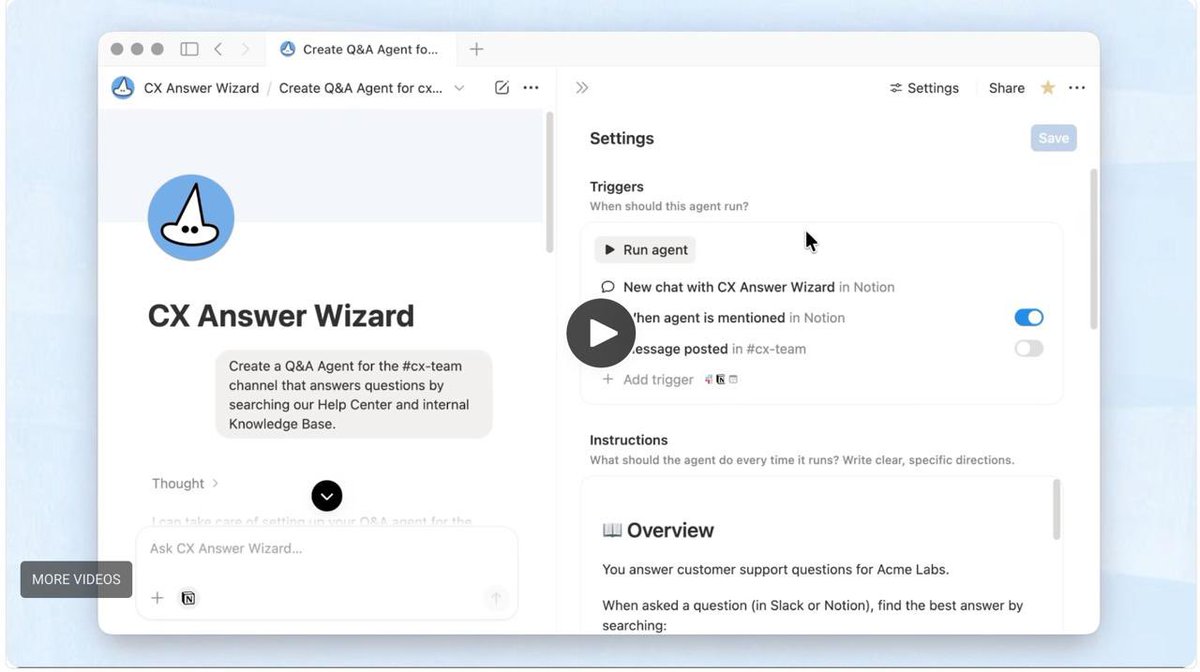Click the instructions box inner scrollbar
The height and width of the screenshot is (672, 1200).
[1057, 510]
